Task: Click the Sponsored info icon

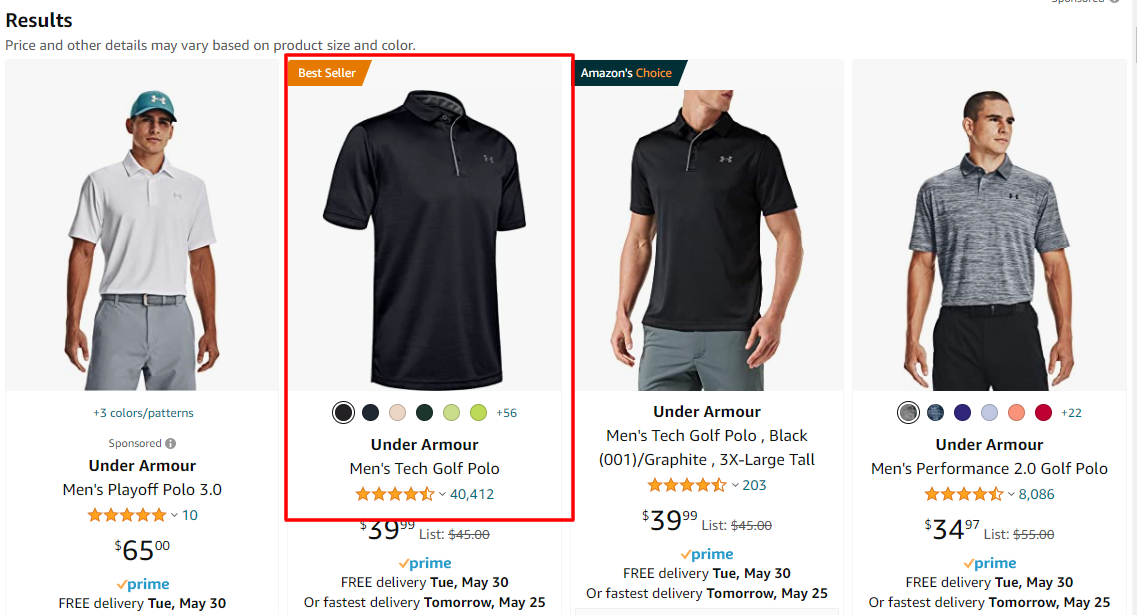Action: click(x=170, y=443)
